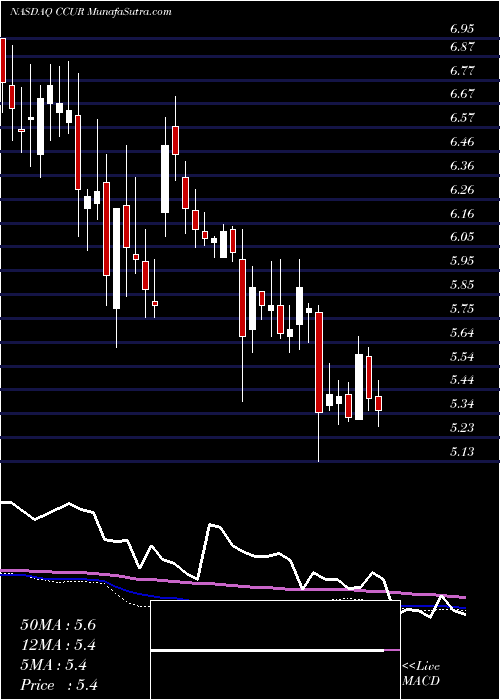Click the 6.67 price axis label
The image size is (500, 700).
coord(462,95)
